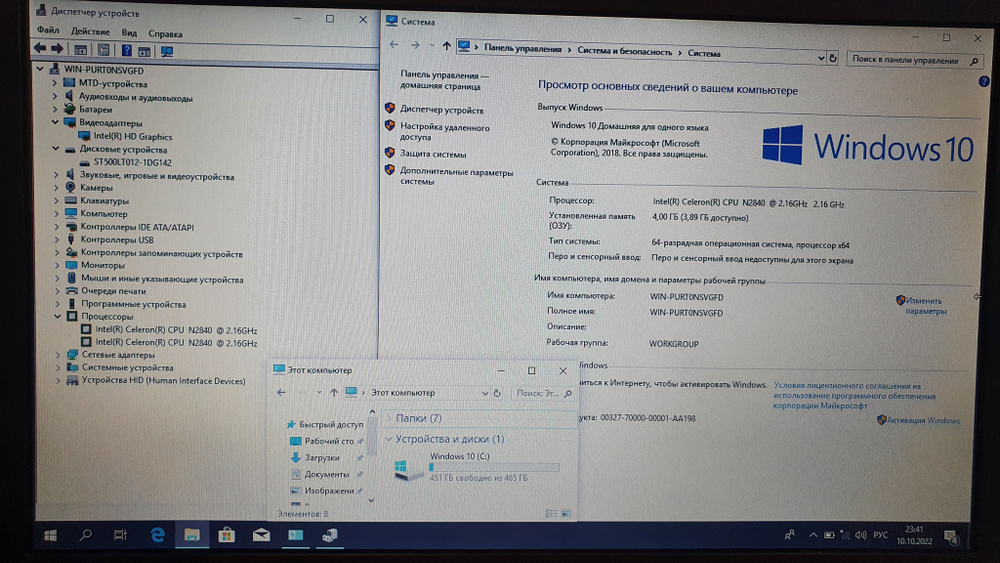Open Mail app from taskbar
The height and width of the screenshot is (563, 1000).
point(261,535)
